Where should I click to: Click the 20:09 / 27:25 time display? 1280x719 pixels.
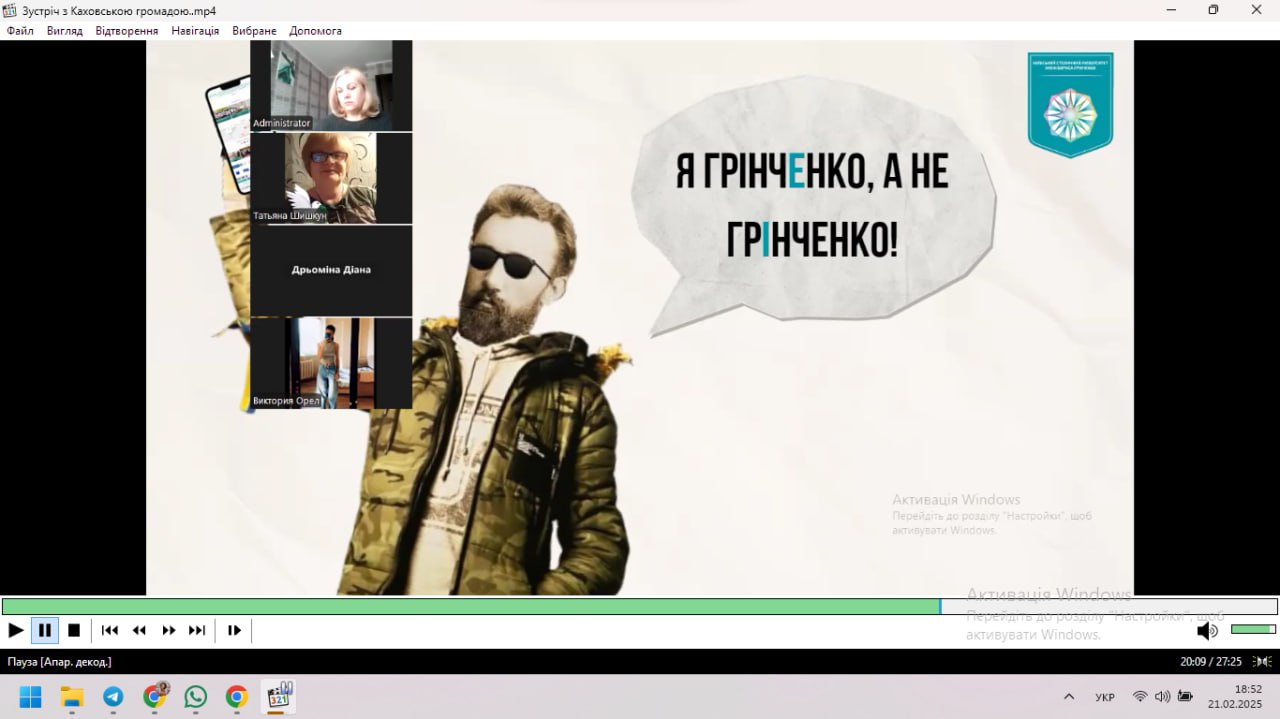click(x=1210, y=661)
